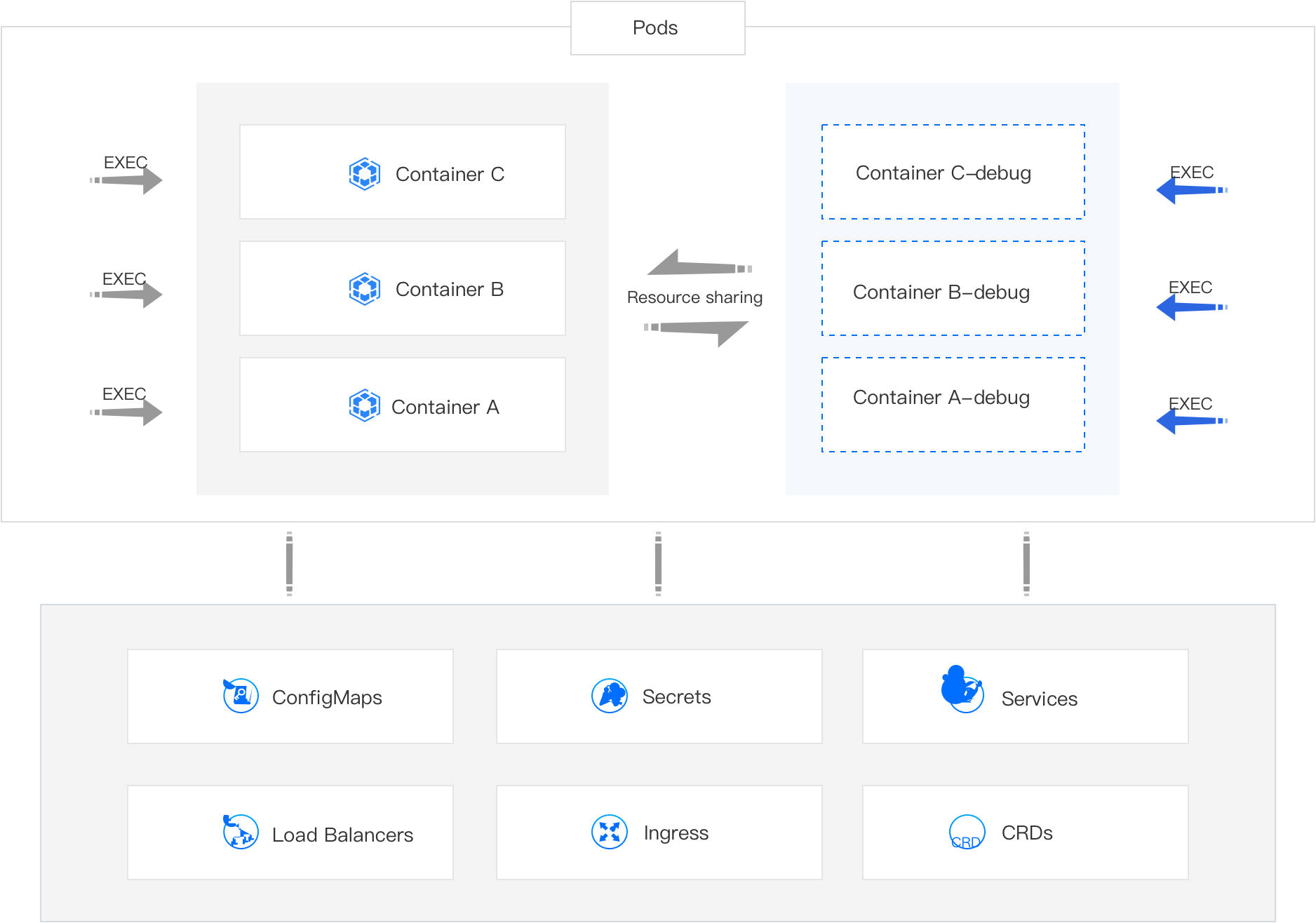Image resolution: width=1316 pixels, height=923 pixels.
Task: Click the blue EXEC arrow beside Container A-debug
Action: 1191,421
